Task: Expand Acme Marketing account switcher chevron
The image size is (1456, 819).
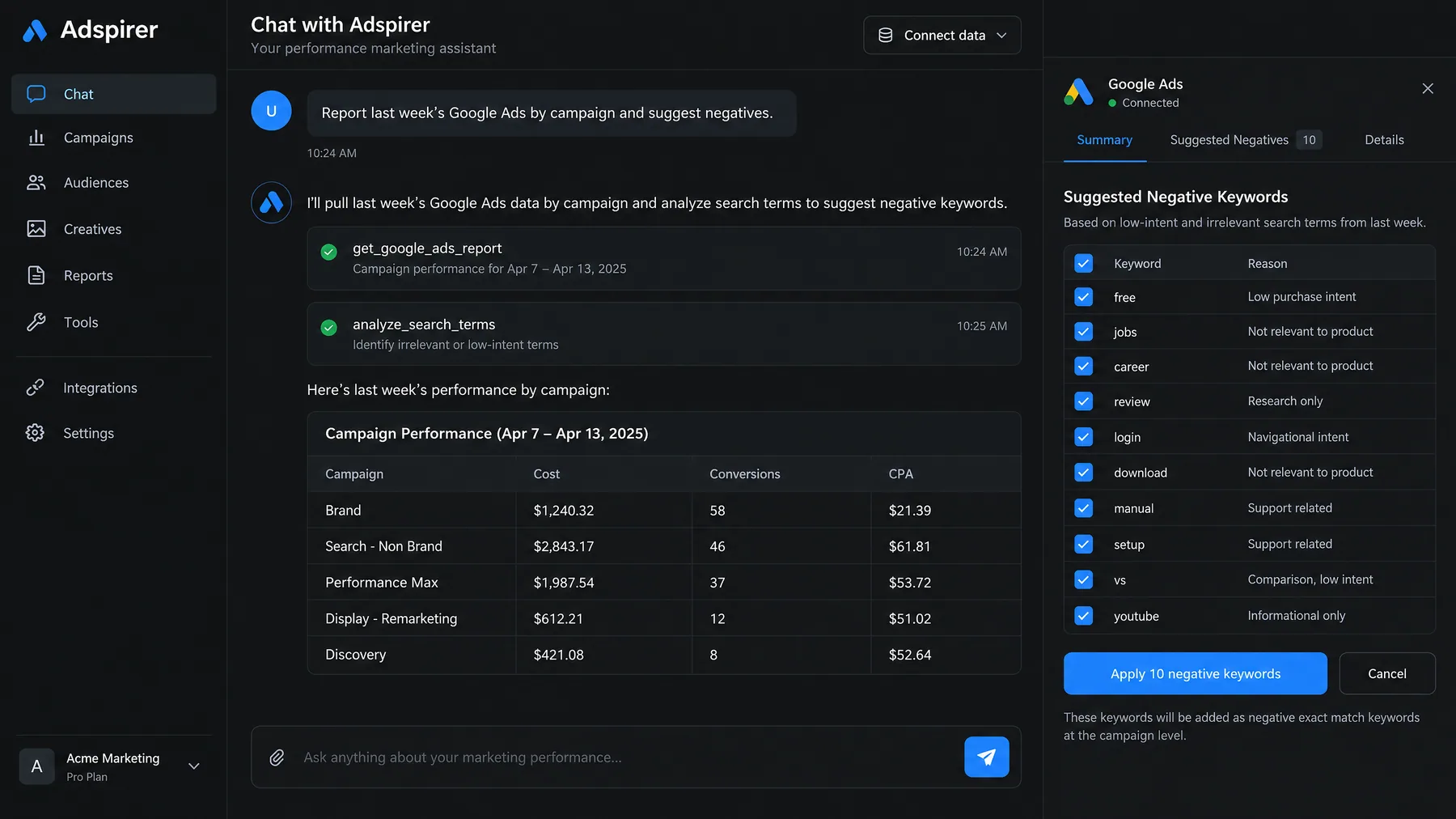Action: pos(194,766)
